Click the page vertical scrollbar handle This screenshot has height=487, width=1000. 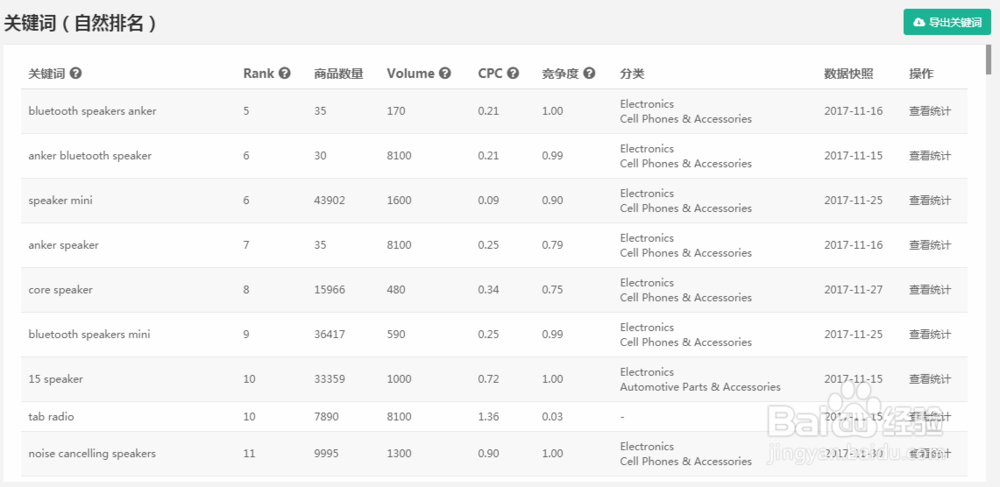tap(988, 61)
